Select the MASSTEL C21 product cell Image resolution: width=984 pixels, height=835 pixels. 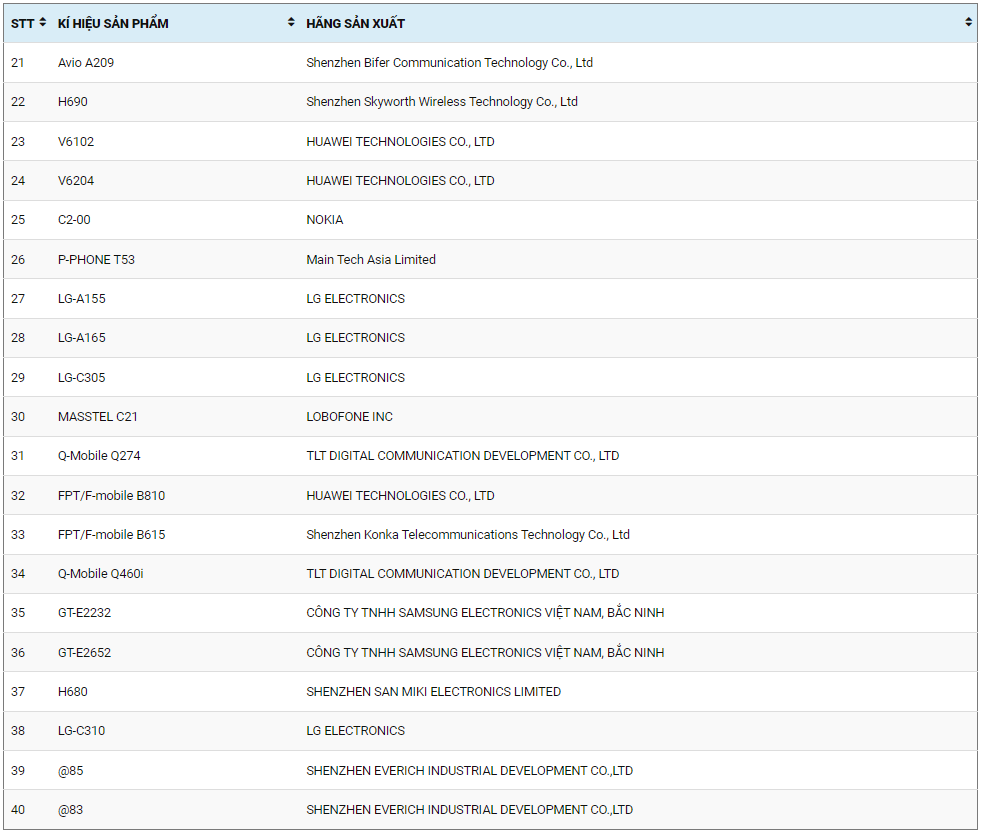pyautogui.click(x=98, y=417)
